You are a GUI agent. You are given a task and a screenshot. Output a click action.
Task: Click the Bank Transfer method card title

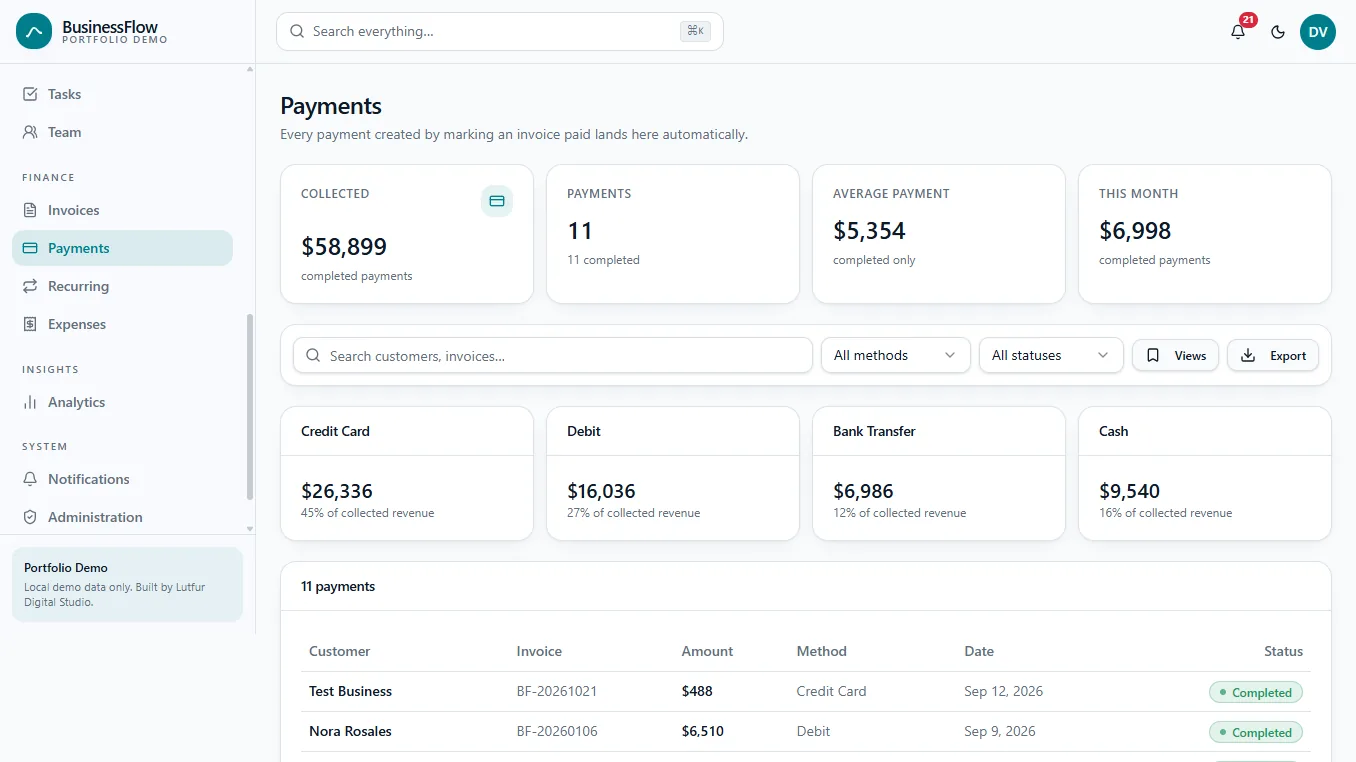coord(874,431)
